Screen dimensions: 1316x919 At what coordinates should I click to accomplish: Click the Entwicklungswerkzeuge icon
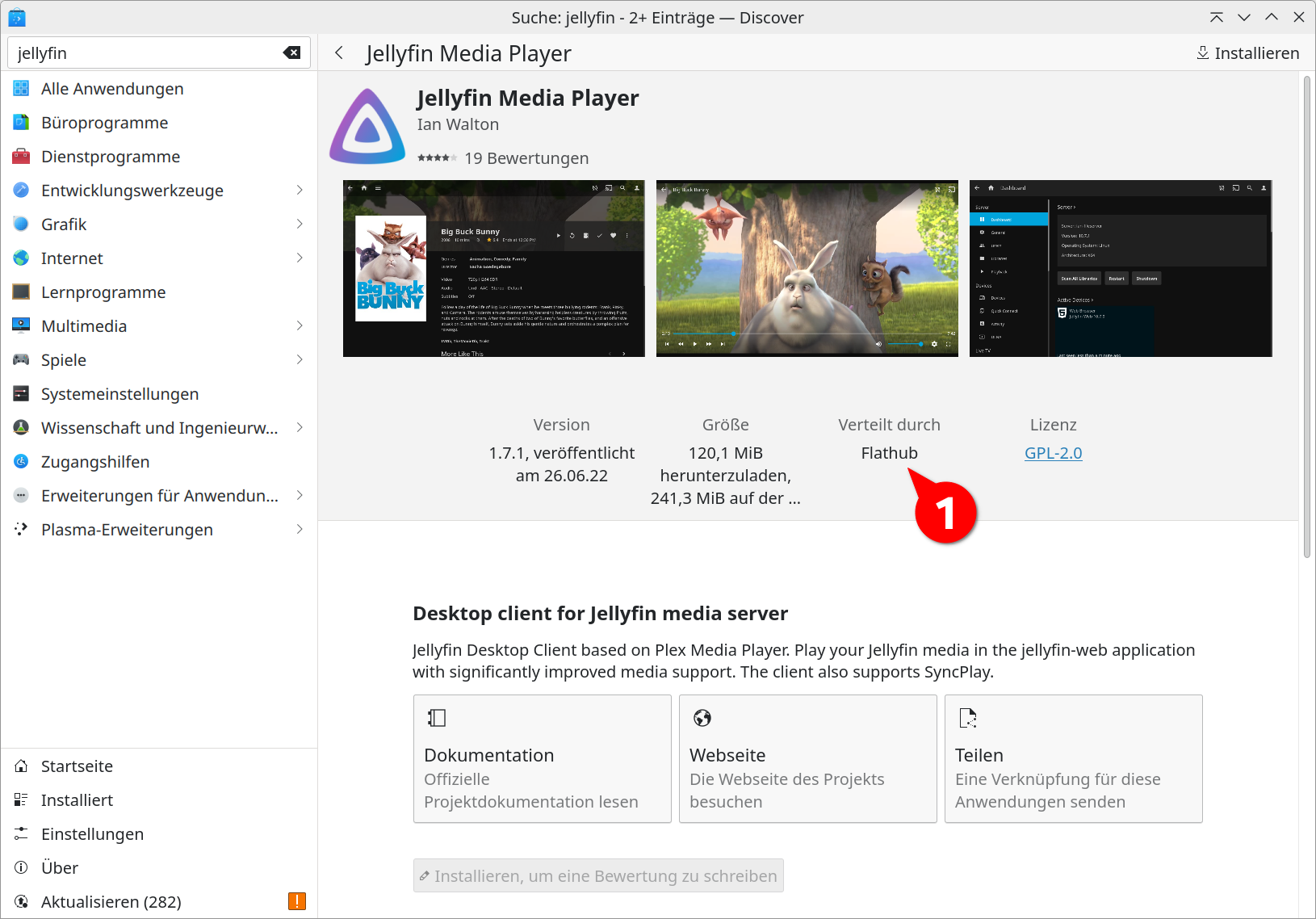pyautogui.click(x=21, y=191)
